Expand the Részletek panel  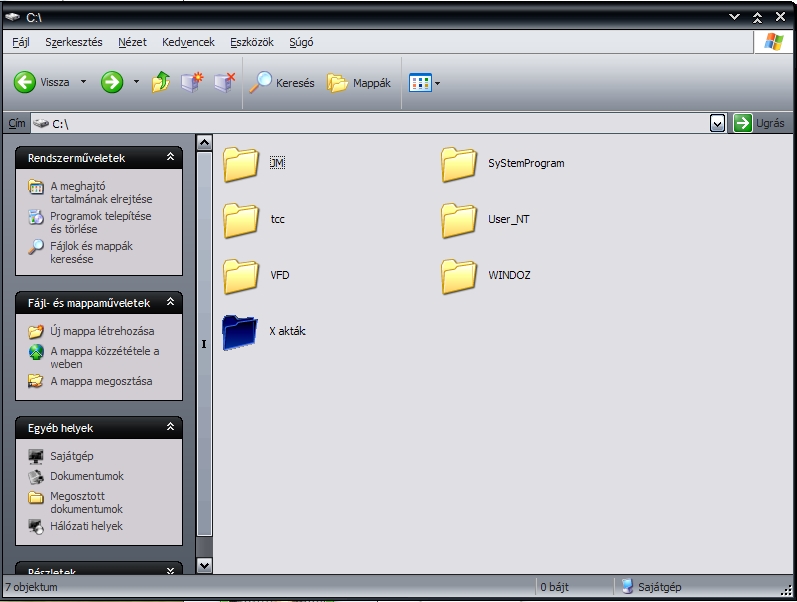coord(170,570)
